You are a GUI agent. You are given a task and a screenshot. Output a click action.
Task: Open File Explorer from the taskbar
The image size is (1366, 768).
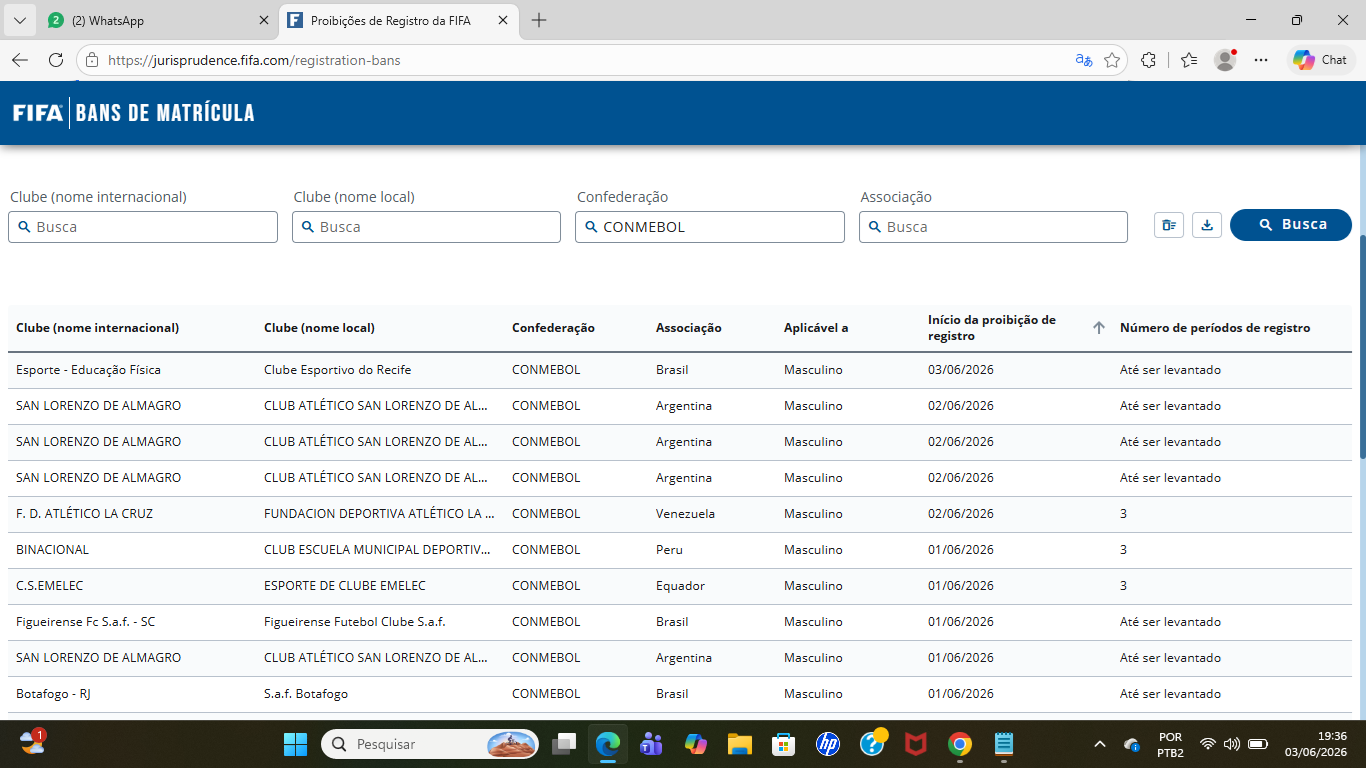(x=739, y=744)
